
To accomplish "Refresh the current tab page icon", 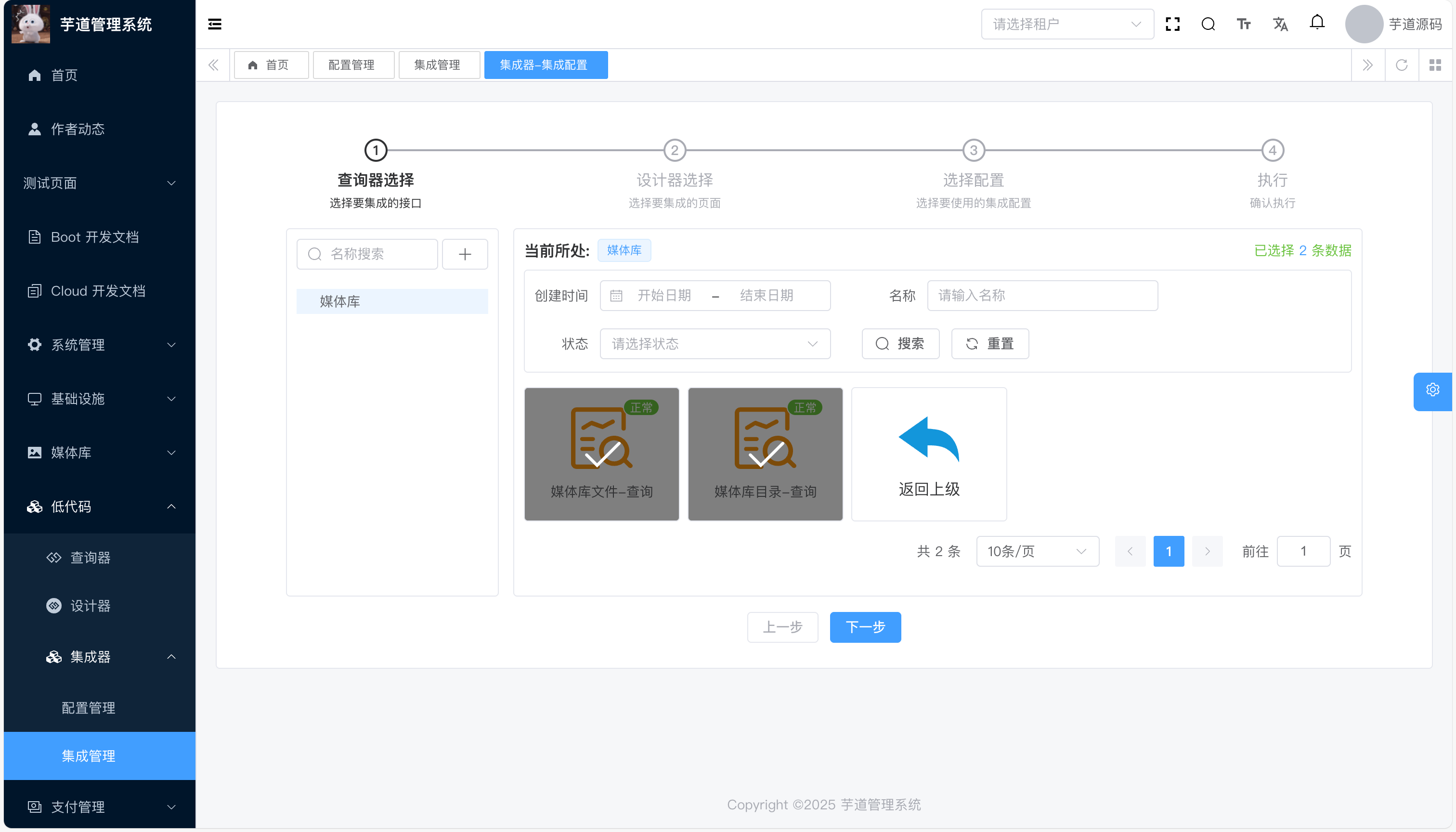I will (x=1401, y=65).
